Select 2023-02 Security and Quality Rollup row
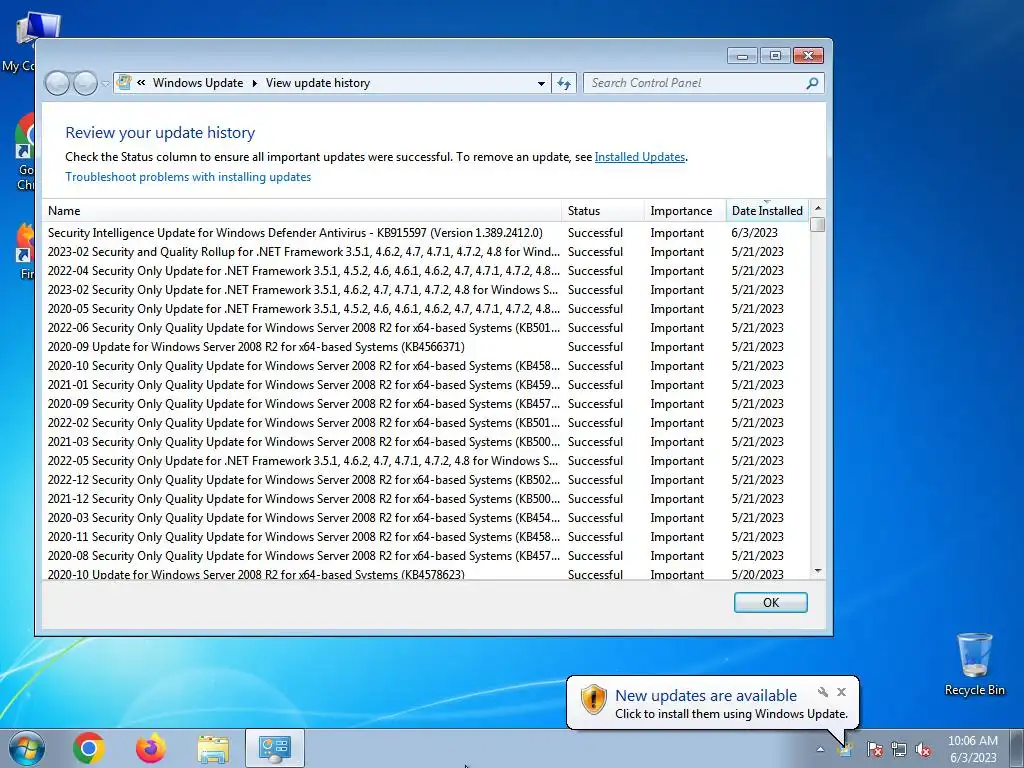Viewport: 1024px width, 768px height. tap(426, 252)
